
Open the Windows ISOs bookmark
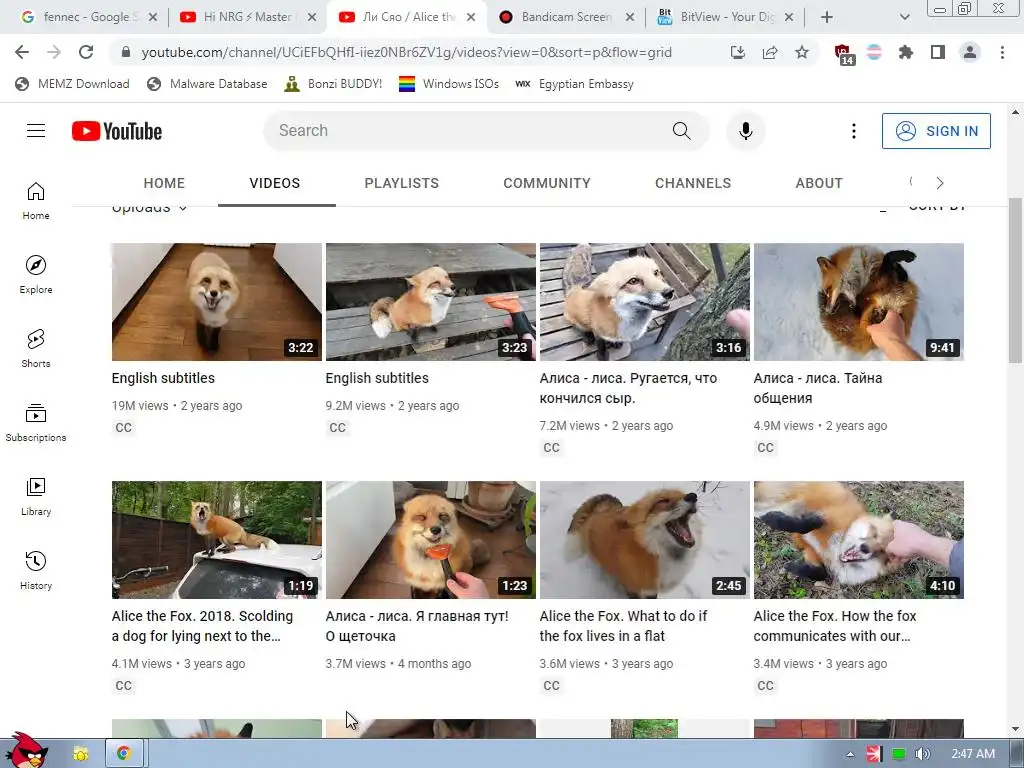449,84
